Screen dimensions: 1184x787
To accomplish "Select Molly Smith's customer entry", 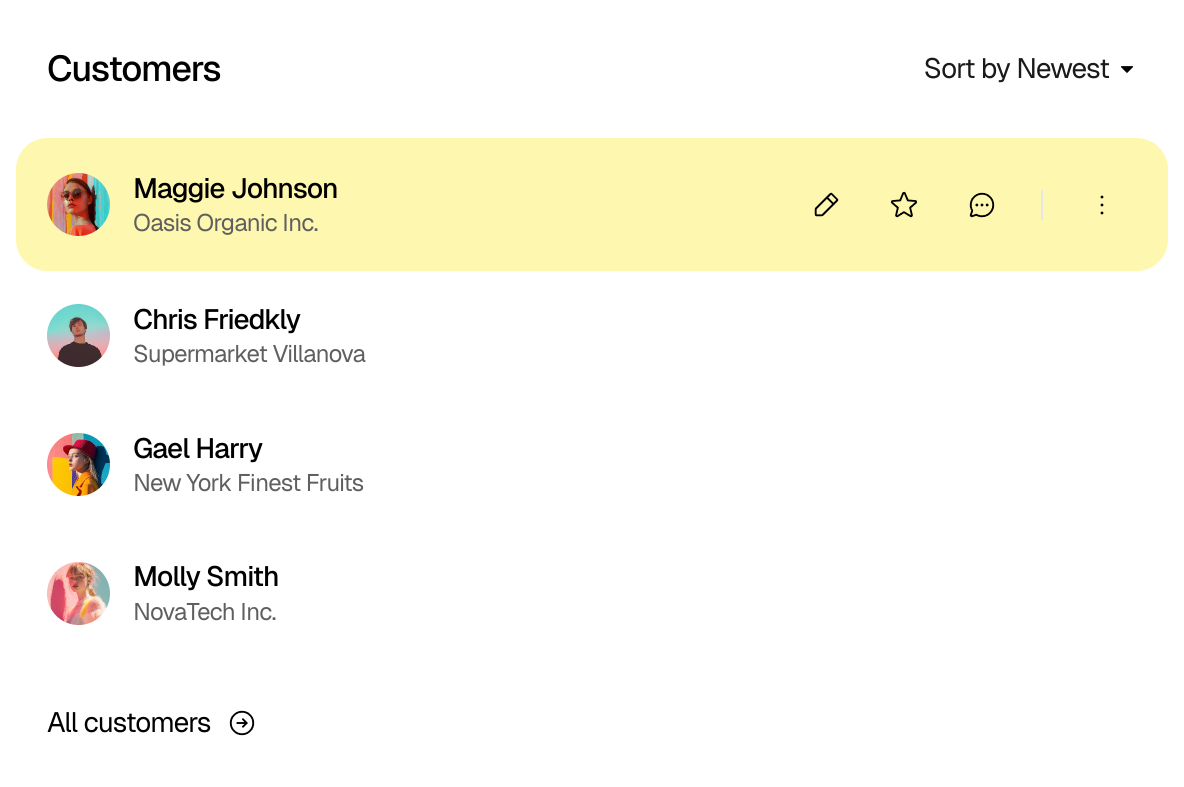I will tap(205, 577).
